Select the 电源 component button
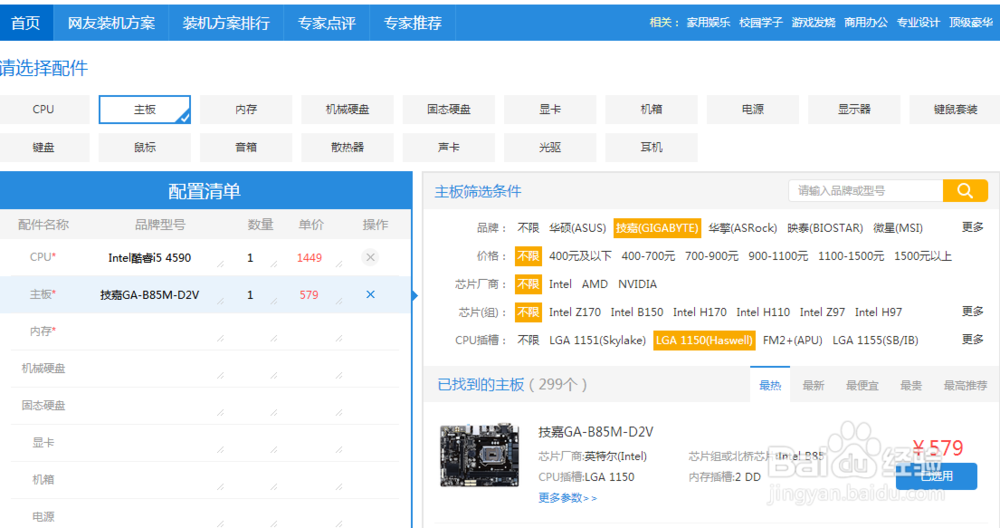Image resolution: width=1000 pixels, height=528 pixels. [753, 110]
